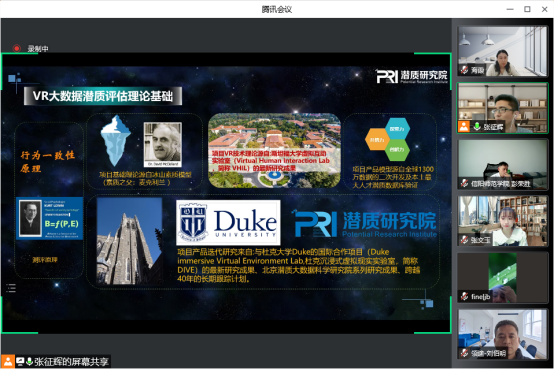Screen dimensions: 554x370
Task: Select the bottom participant video thumbnail
Action: (x=502, y=334)
